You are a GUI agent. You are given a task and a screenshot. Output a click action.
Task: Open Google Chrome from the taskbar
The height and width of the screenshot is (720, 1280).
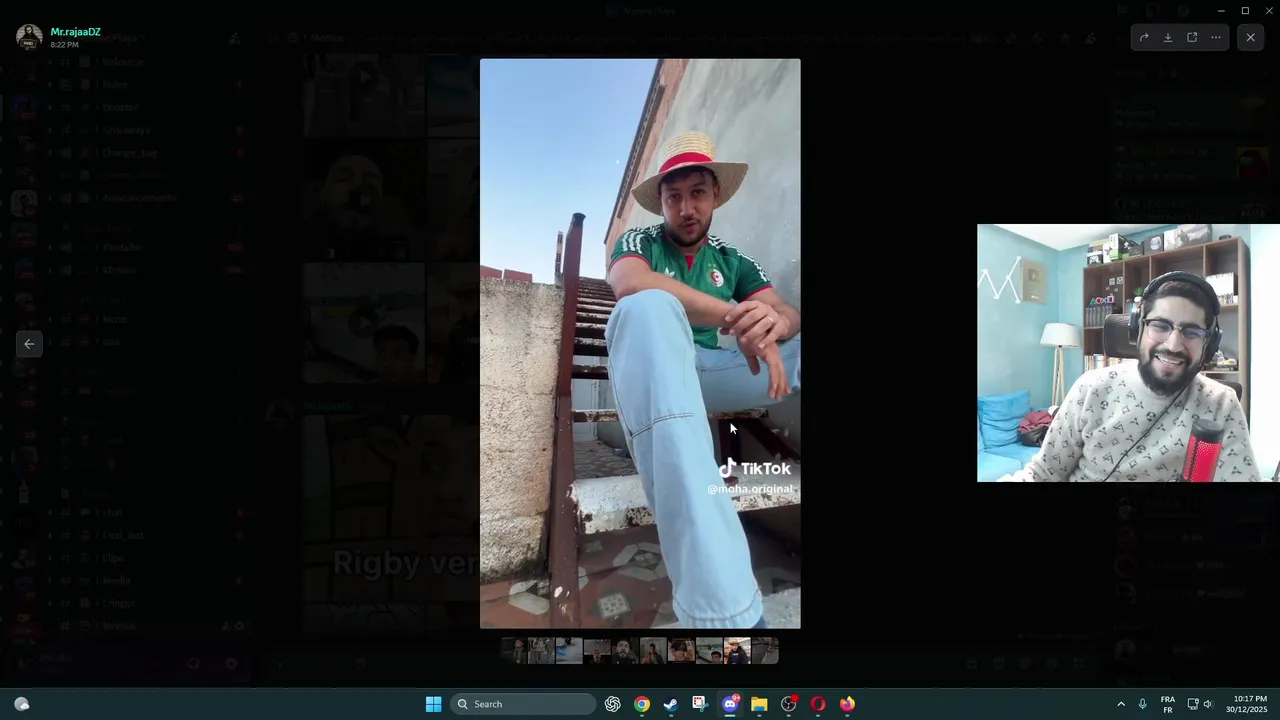(x=642, y=704)
